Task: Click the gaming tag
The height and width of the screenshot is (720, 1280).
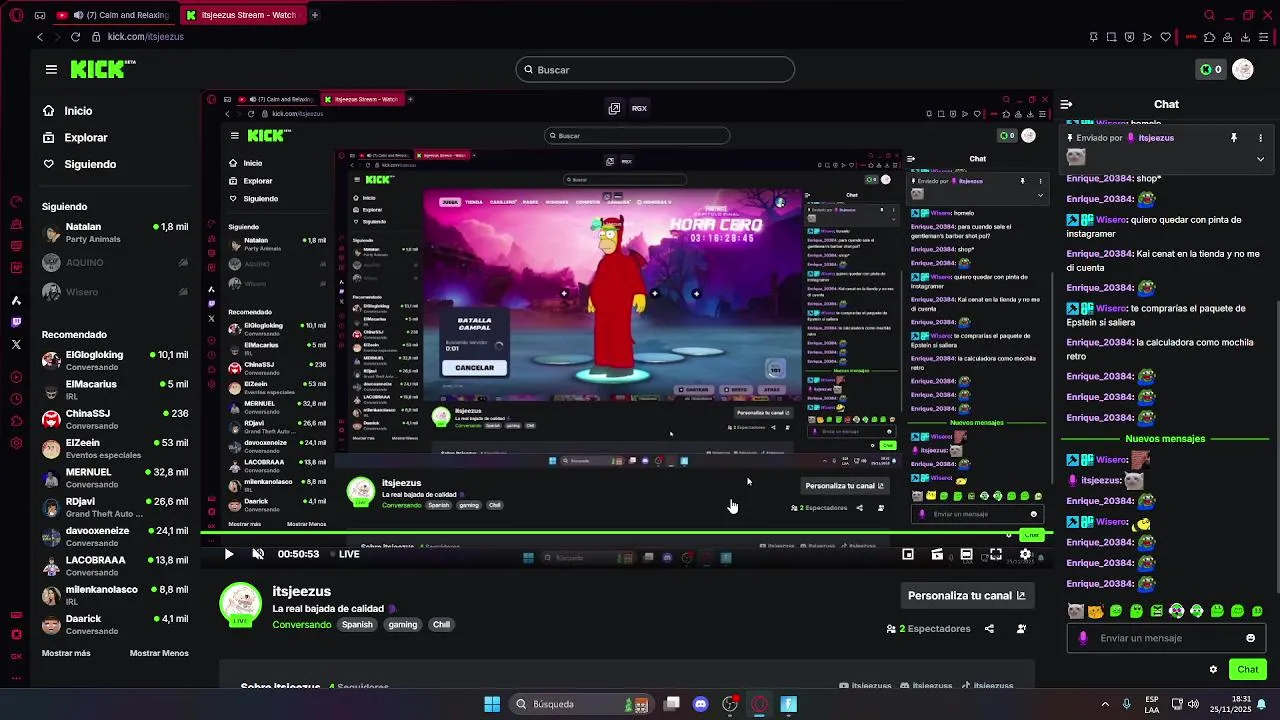Action: pyautogui.click(x=403, y=625)
